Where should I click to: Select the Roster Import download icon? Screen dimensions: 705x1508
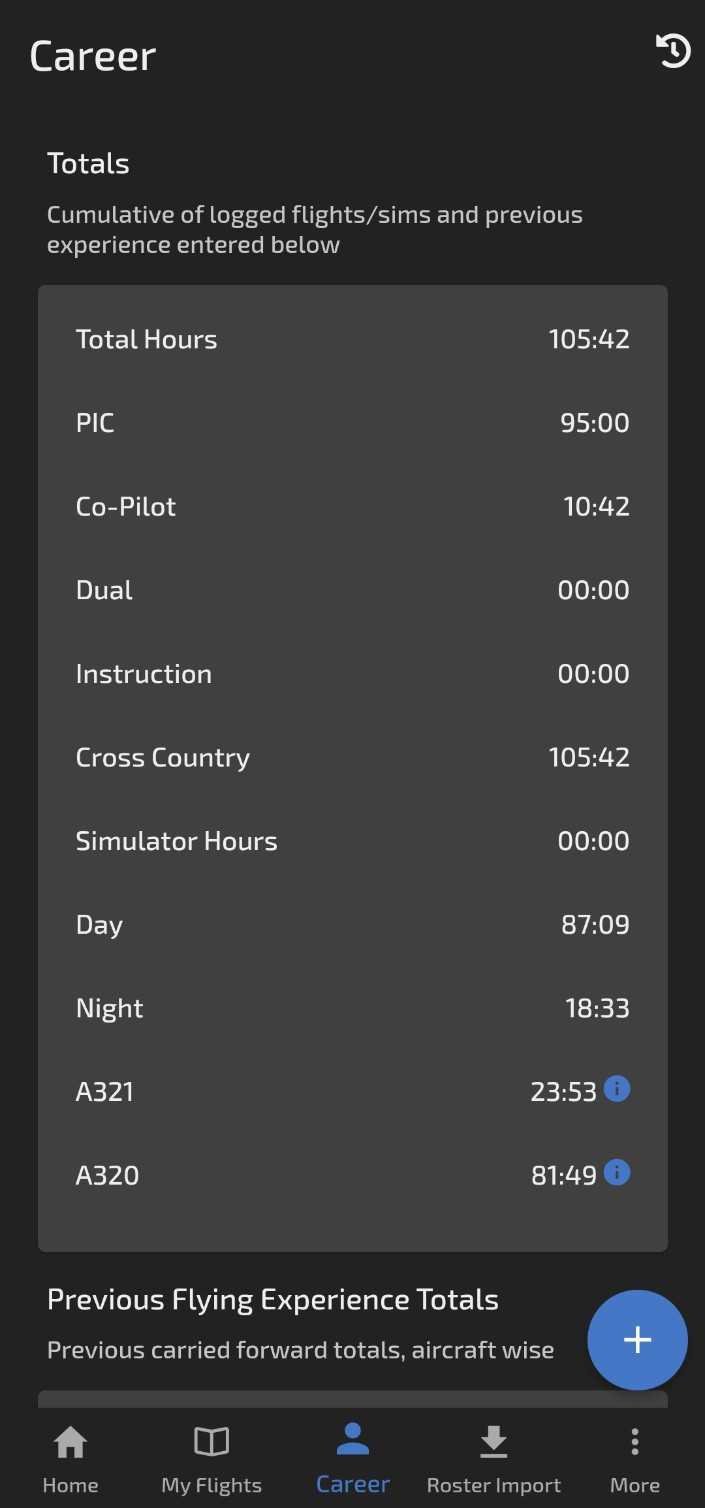493,1442
